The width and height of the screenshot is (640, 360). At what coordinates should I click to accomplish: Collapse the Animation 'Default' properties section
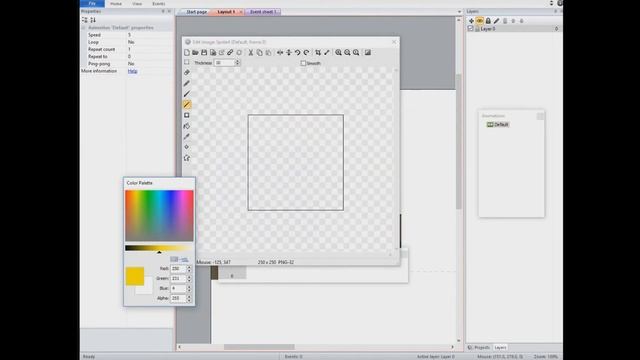(x=84, y=28)
